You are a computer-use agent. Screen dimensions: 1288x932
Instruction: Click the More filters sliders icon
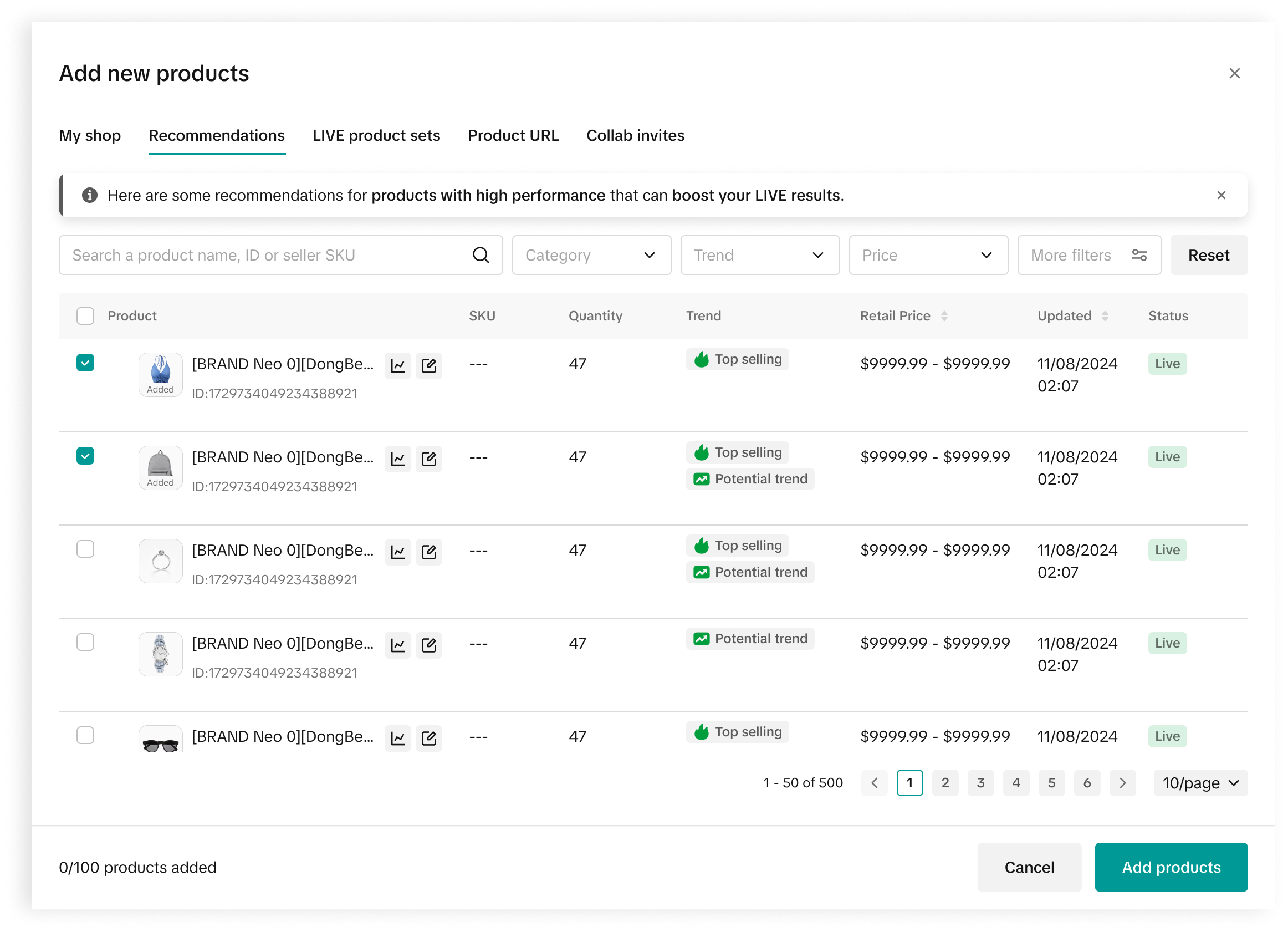(x=1139, y=255)
